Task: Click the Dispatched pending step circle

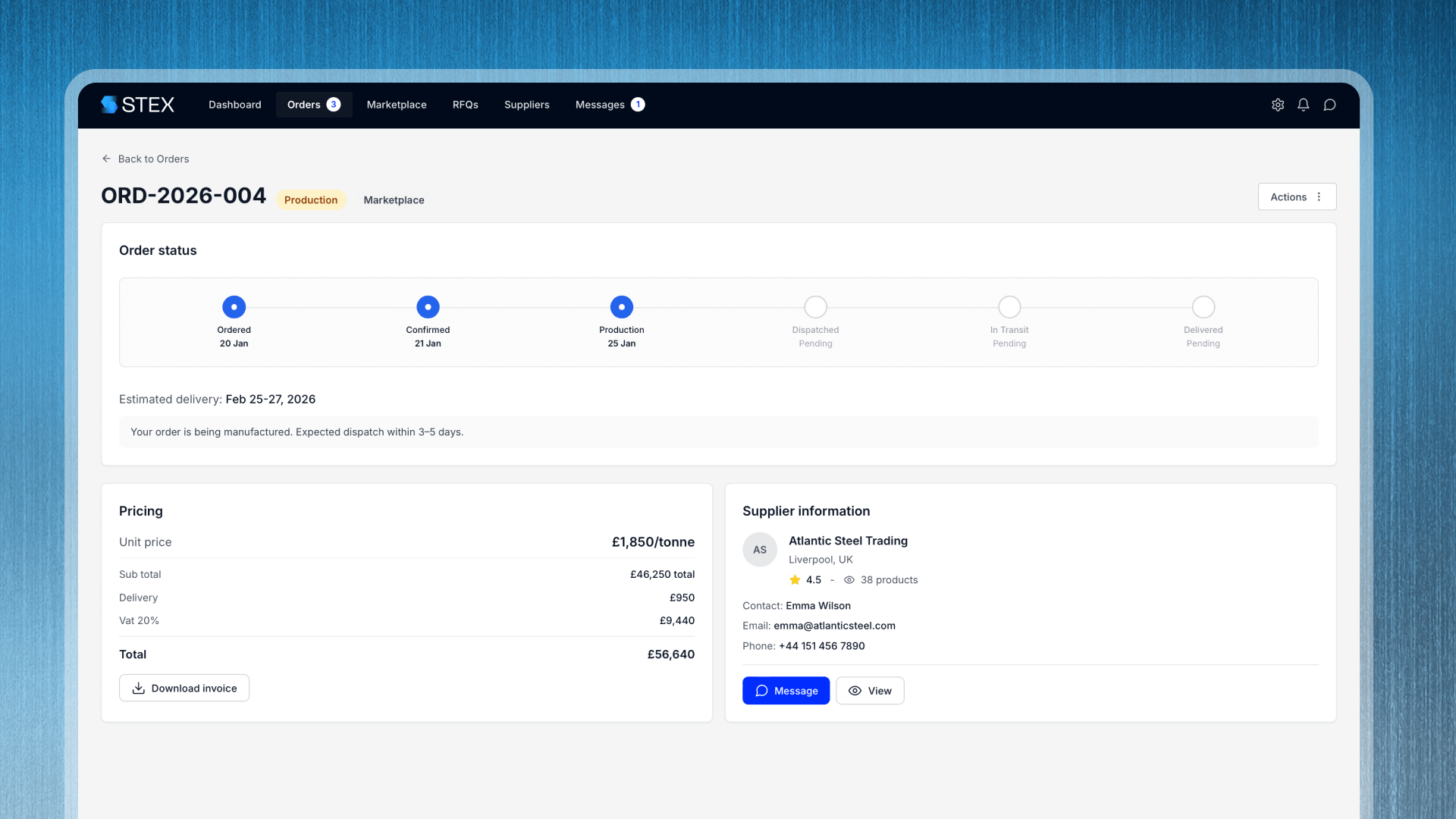Action: 816,307
